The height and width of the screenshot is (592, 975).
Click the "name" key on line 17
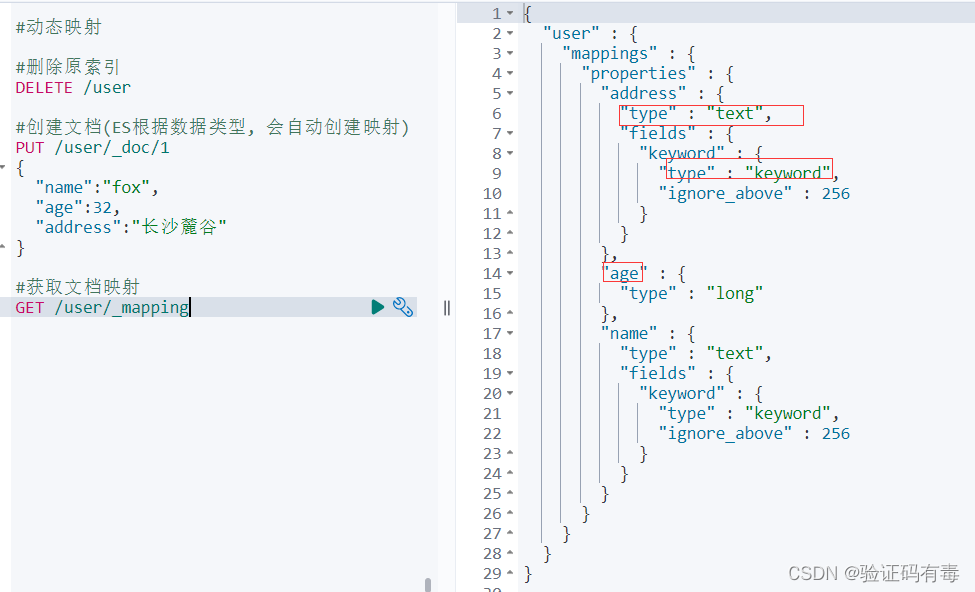coord(629,333)
